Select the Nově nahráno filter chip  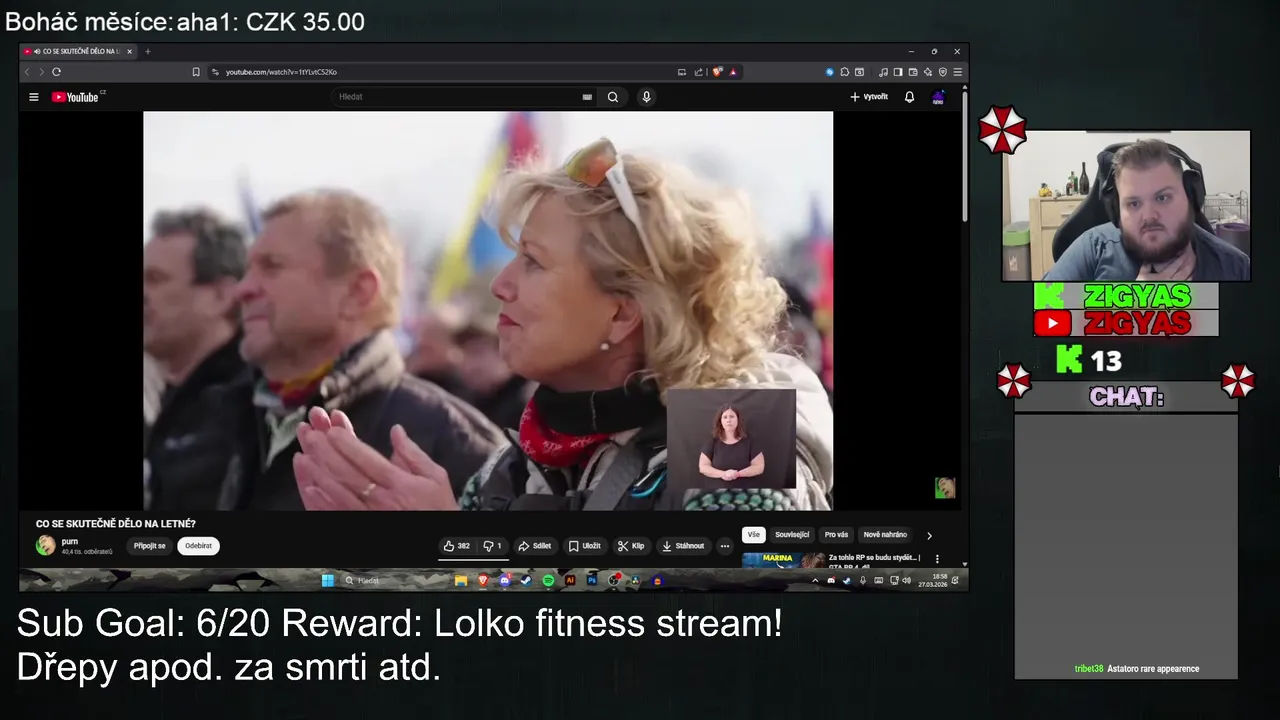tap(885, 535)
